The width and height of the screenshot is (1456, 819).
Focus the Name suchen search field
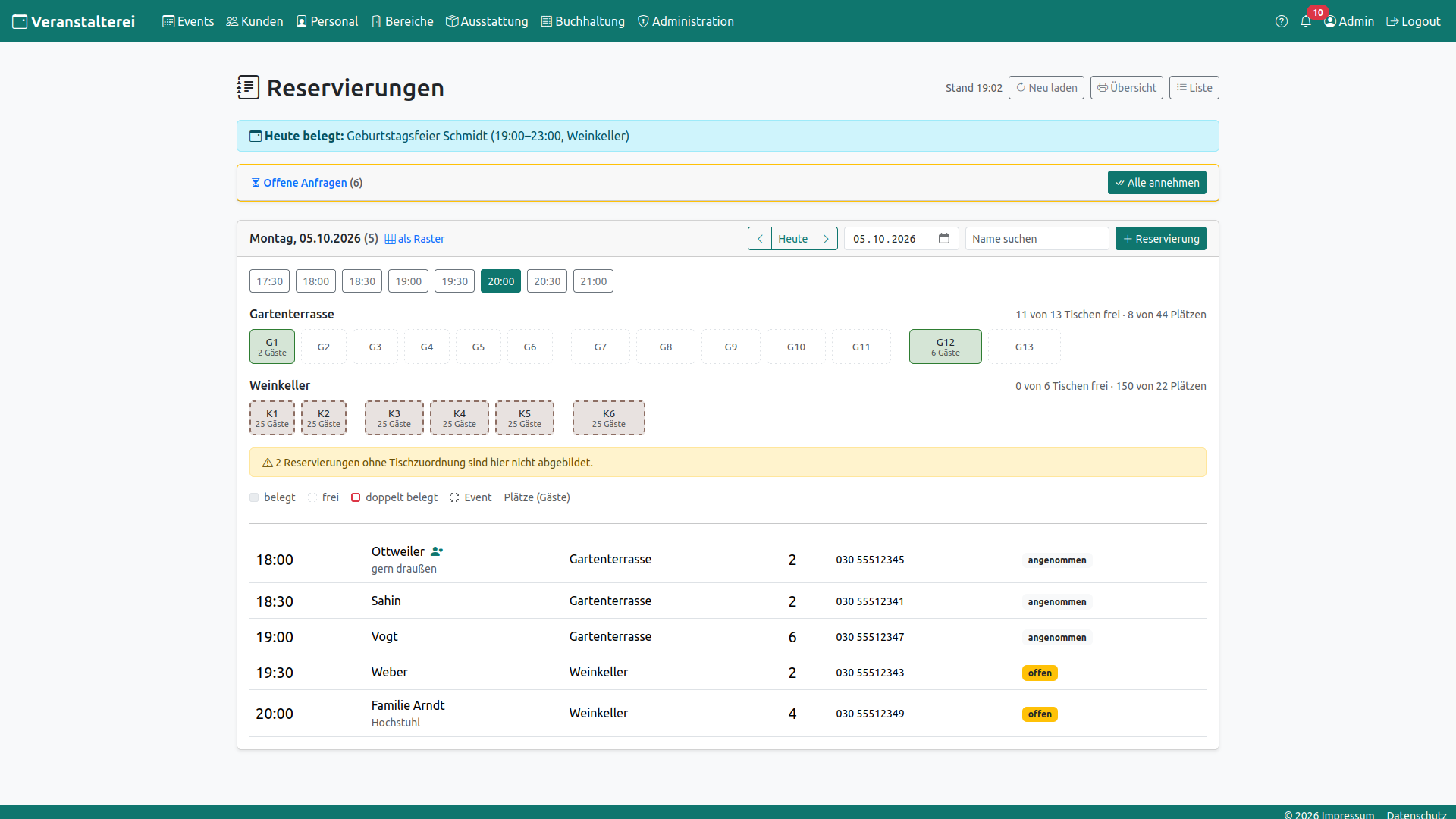(1037, 239)
